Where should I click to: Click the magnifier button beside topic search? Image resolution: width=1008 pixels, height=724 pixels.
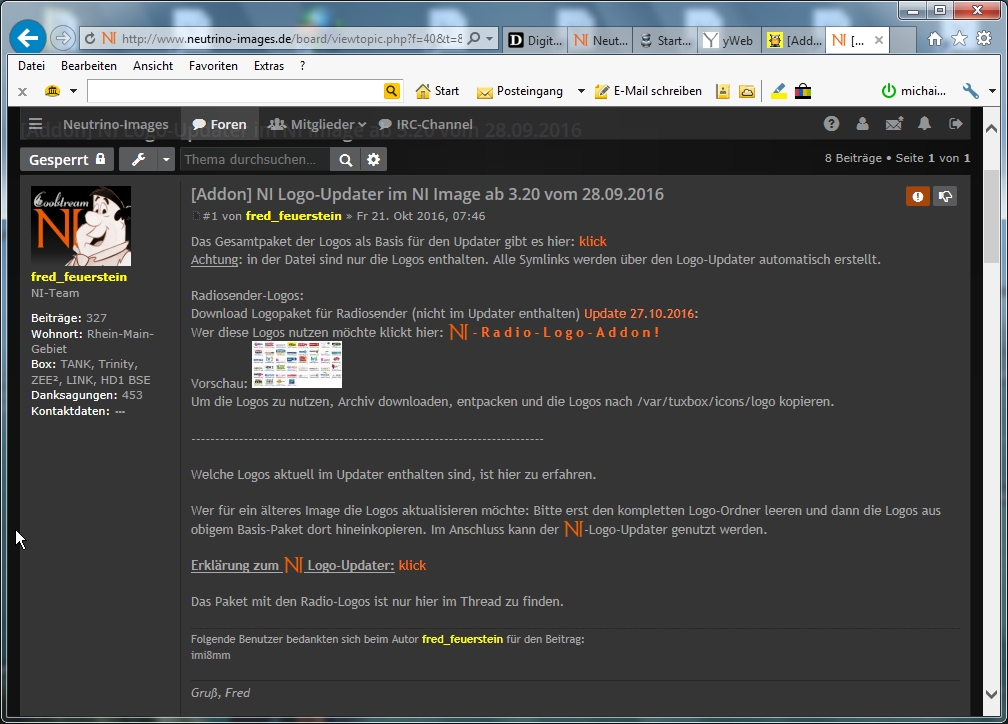[345, 160]
